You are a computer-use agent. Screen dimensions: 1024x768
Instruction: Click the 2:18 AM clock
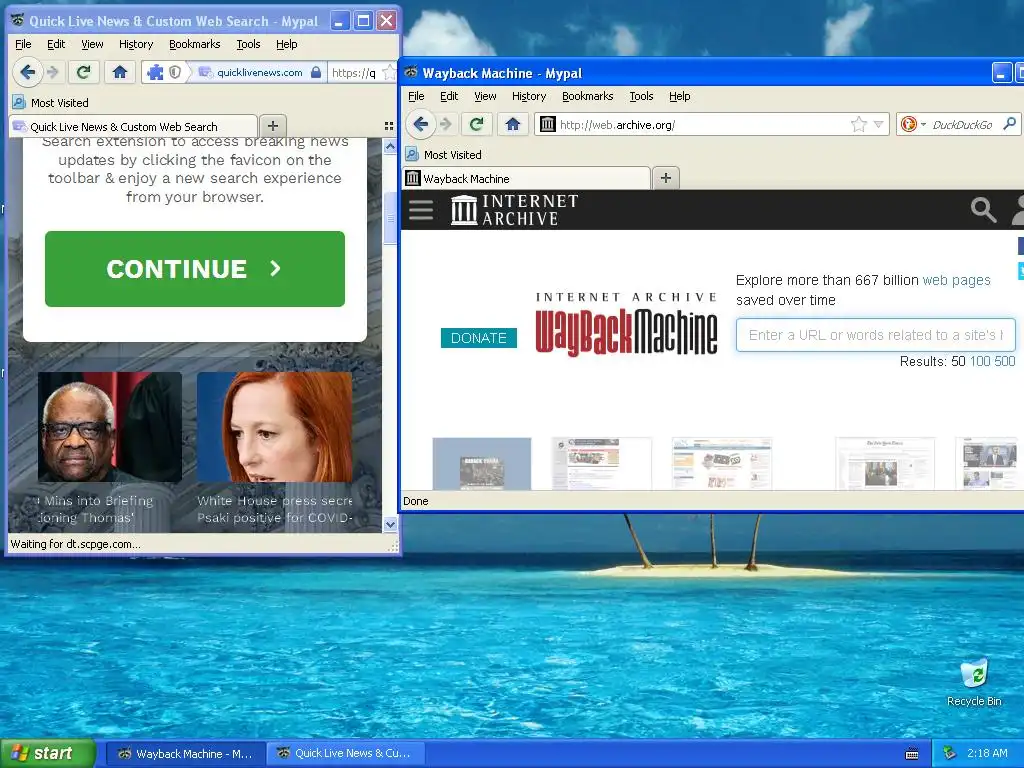click(987, 753)
